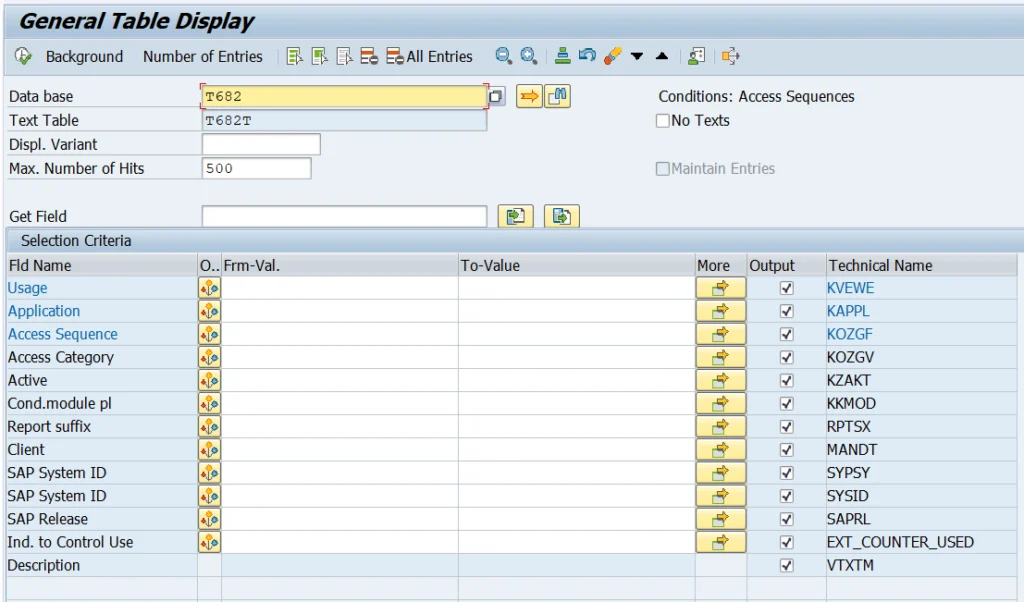1024x602 pixels.
Task: Uncheck Output checkbox for MANDT
Action: (x=786, y=450)
